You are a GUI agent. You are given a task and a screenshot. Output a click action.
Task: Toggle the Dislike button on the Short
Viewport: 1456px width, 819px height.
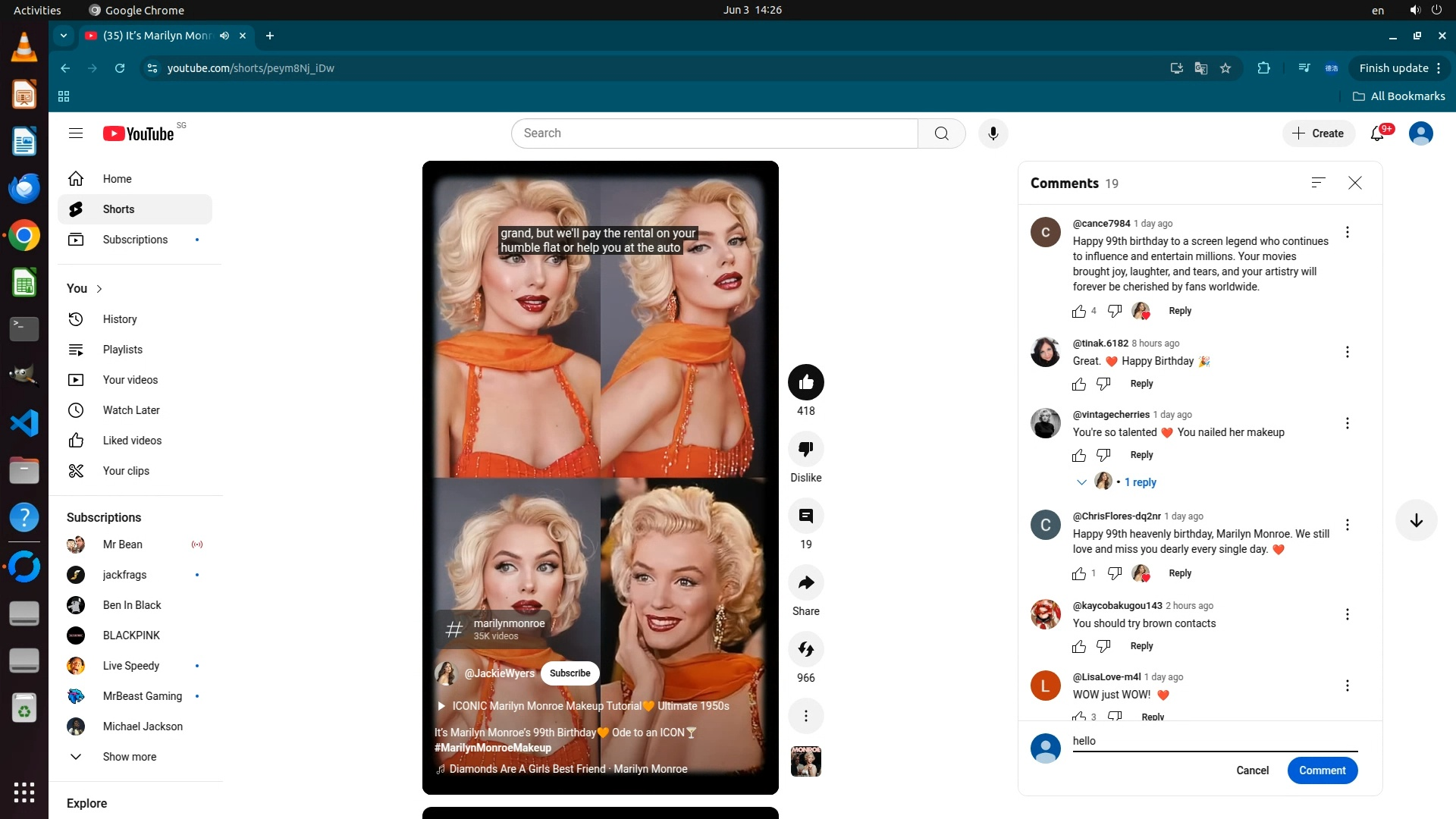[805, 449]
